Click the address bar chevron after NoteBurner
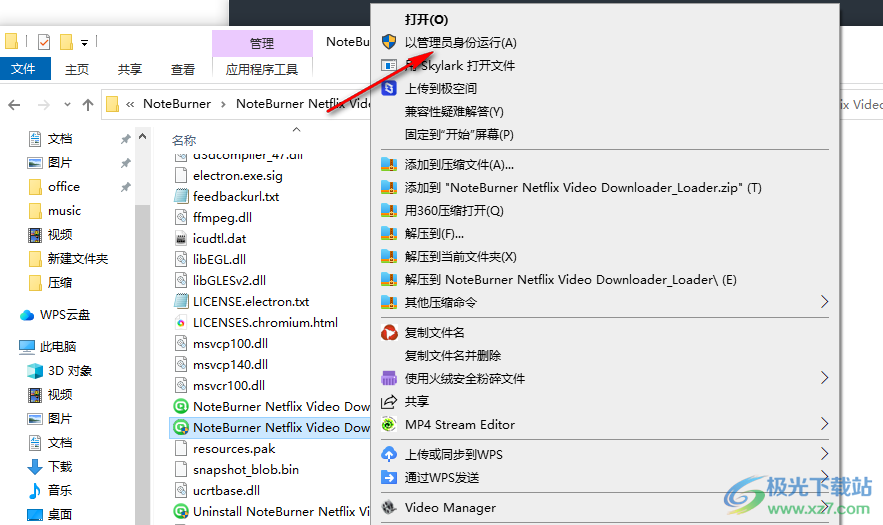The image size is (883, 525). 224,104
